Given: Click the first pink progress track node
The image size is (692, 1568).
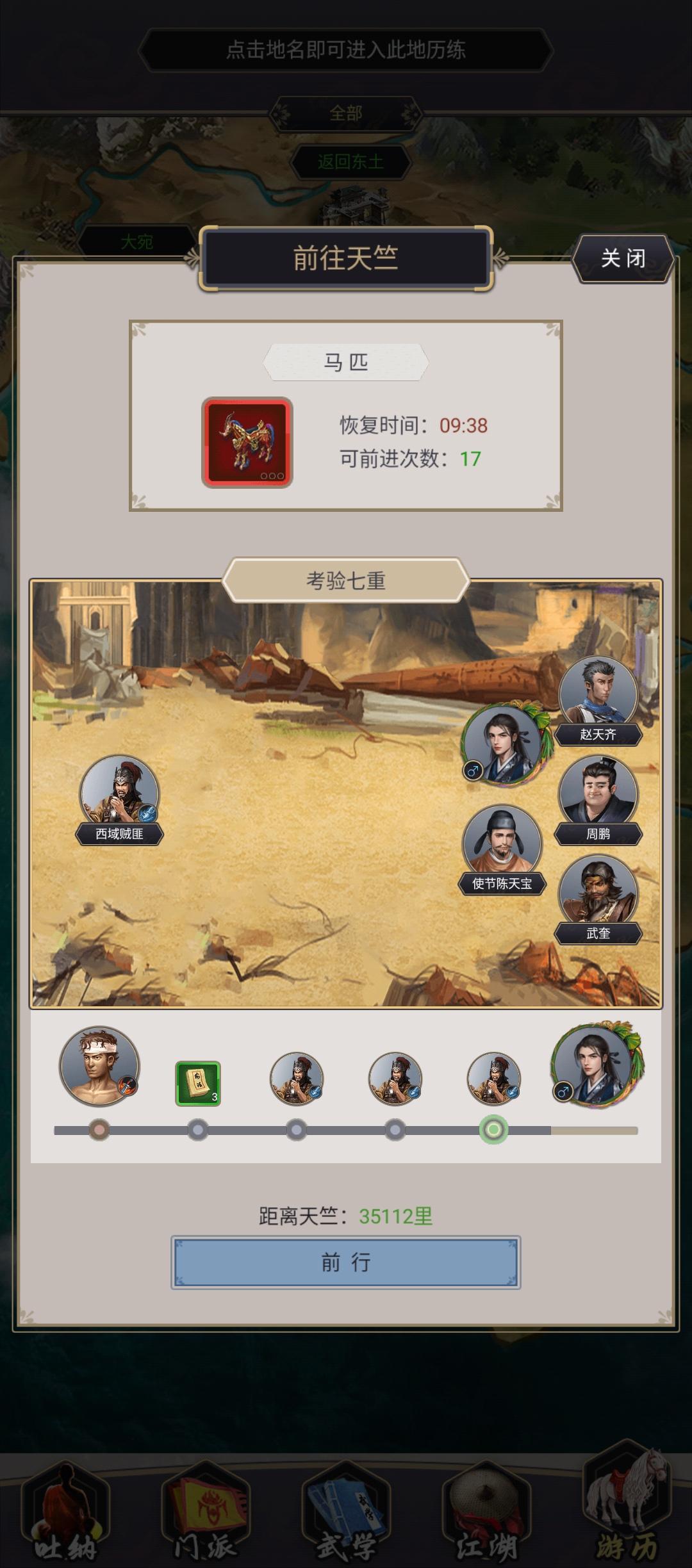Looking at the screenshot, I should (x=99, y=1129).
